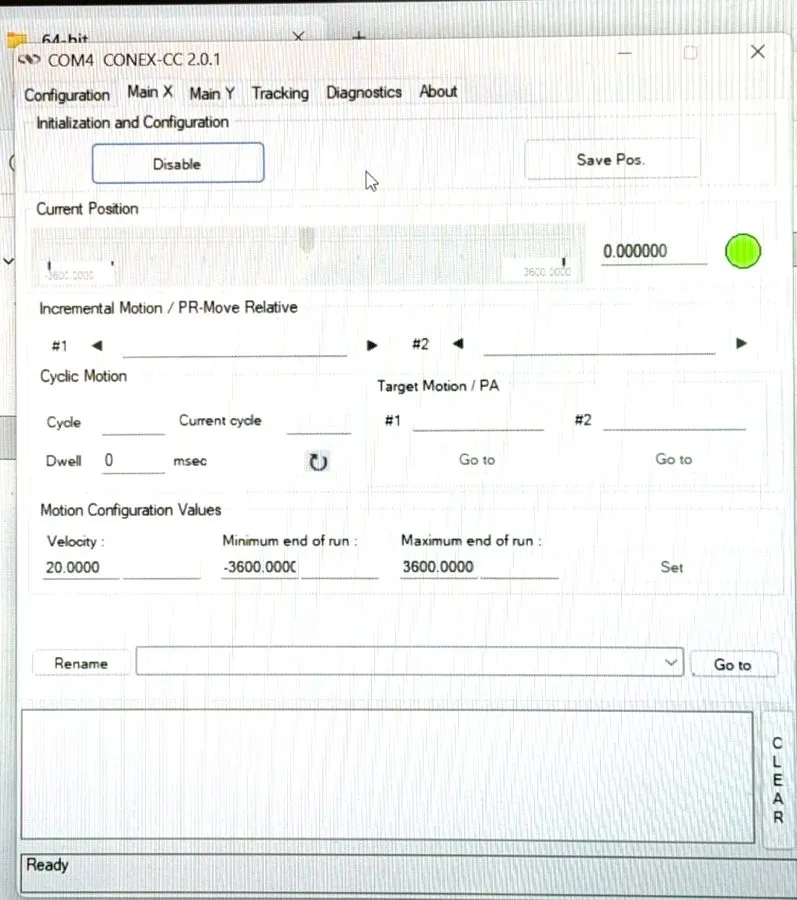This screenshot has height=900, width=797.
Task: Click the Velocity value 20.0000
Action: (x=81, y=567)
